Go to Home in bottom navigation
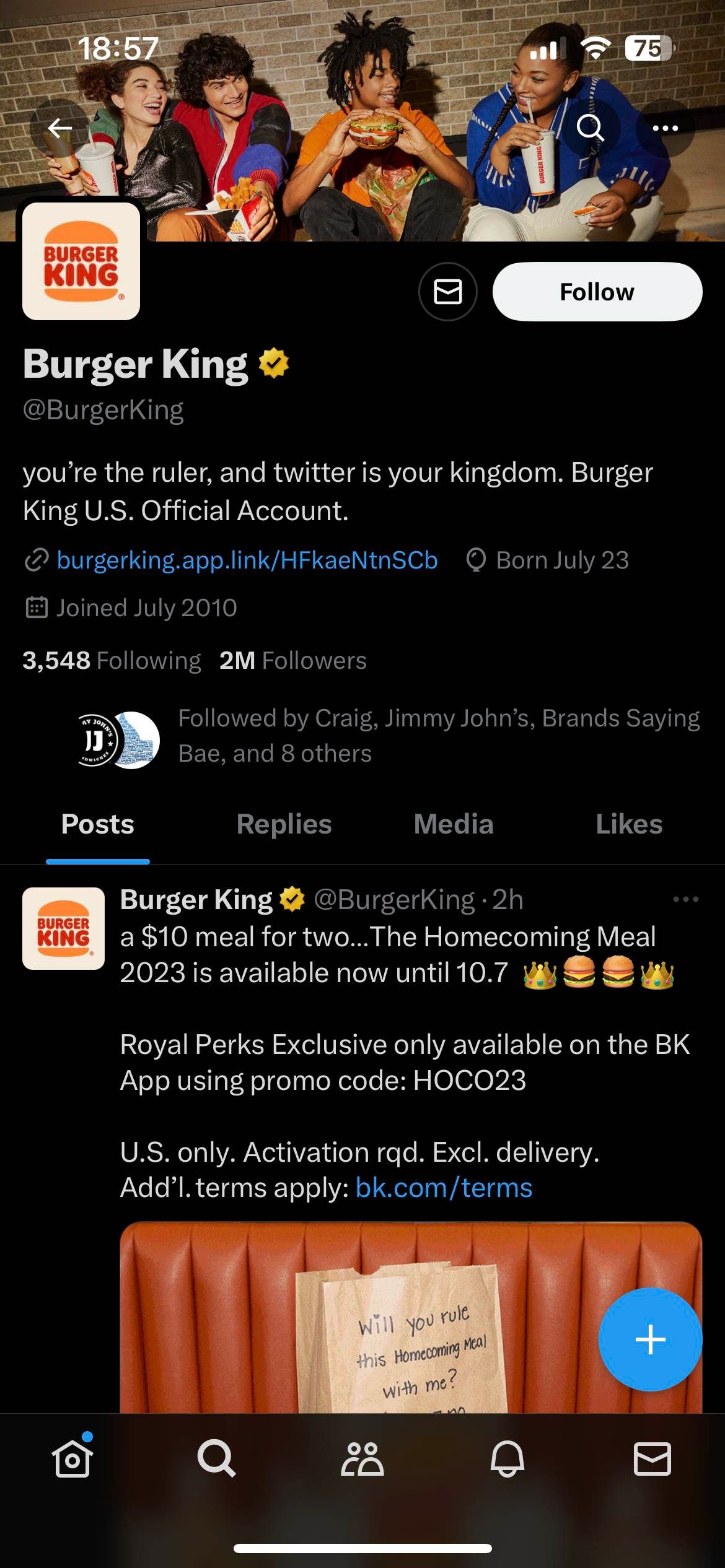This screenshot has width=725, height=1568. (72, 1458)
